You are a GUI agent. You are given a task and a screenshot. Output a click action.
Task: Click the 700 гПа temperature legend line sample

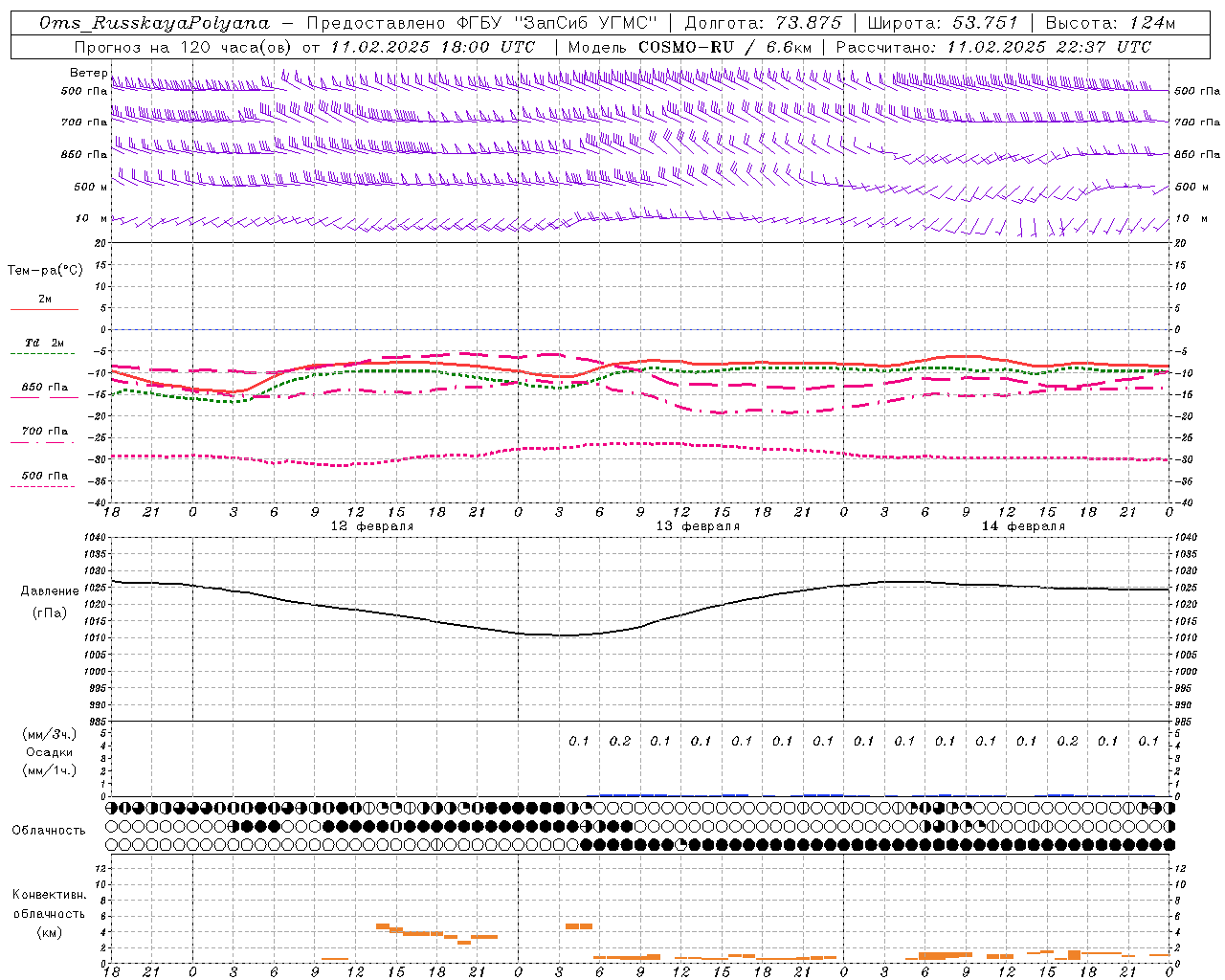pyautogui.click(x=43, y=442)
